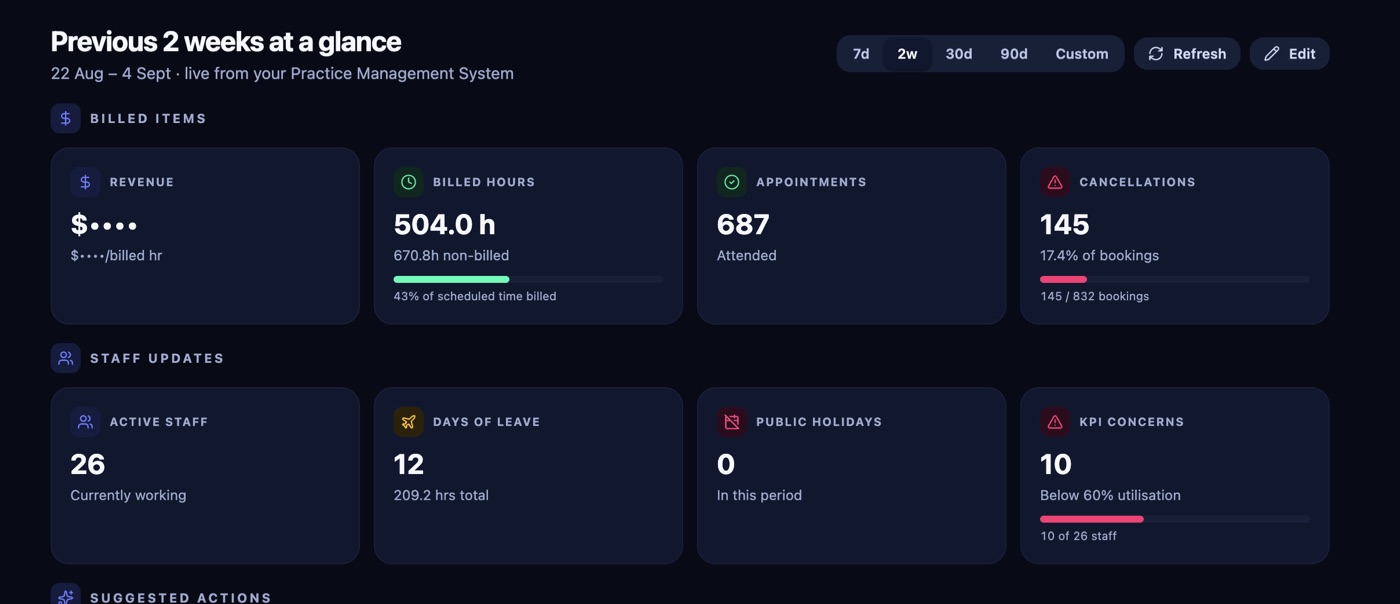
Task: Click the In this period label
Action: click(759, 495)
